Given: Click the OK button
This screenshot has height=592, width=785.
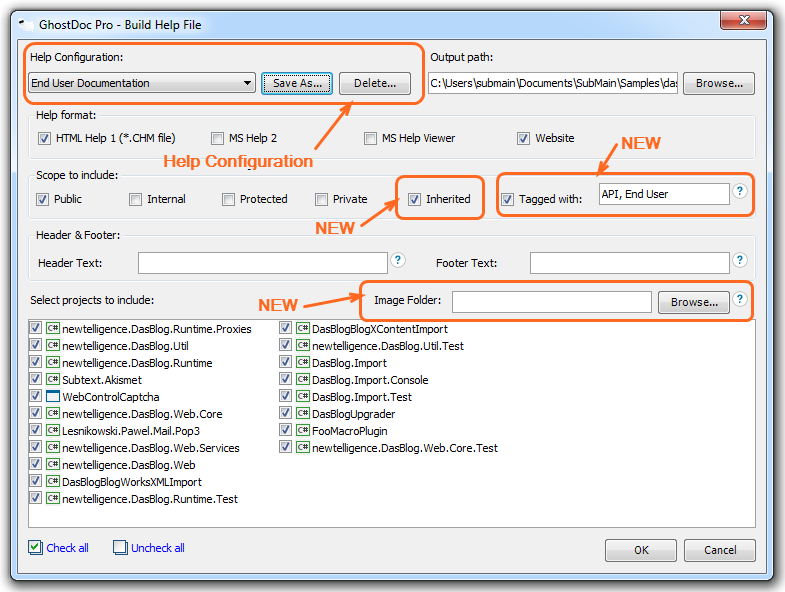Looking at the screenshot, I should point(641,550).
